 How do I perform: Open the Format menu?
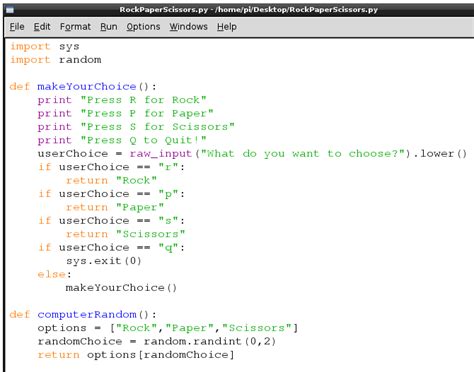click(x=75, y=27)
